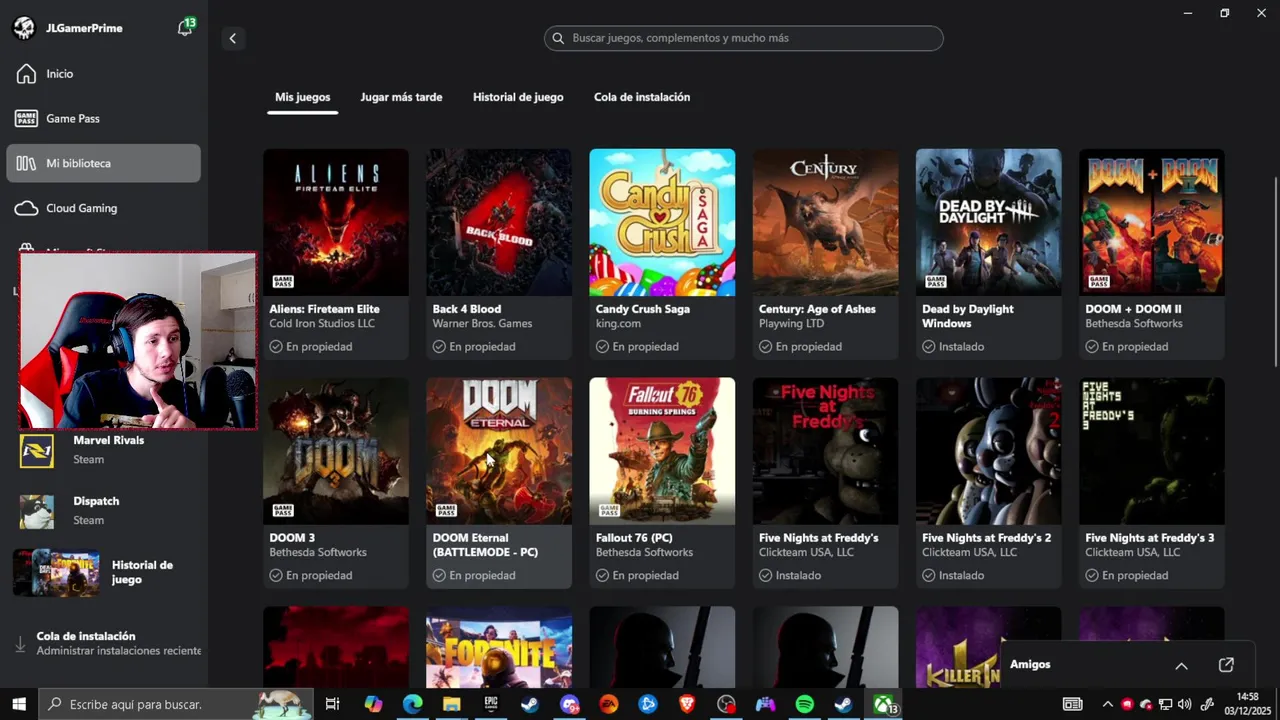Click DOOM 3 title text
1280x720 pixels.
point(292,538)
